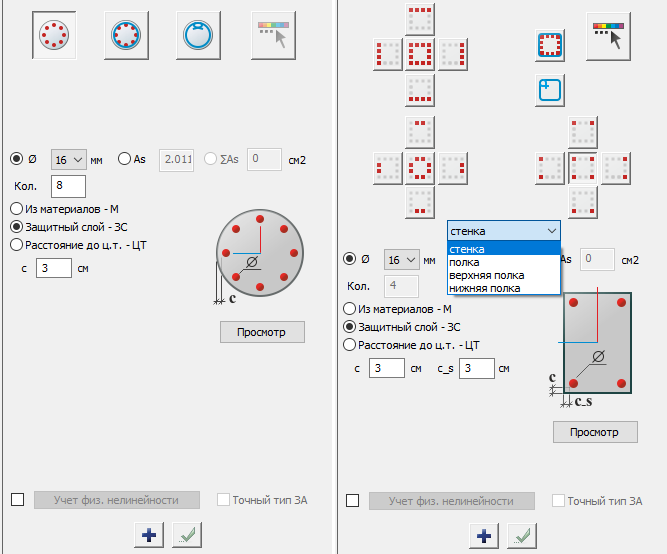
Task: Click the blue plus button in the left panel
Action: pyautogui.click(x=148, y=535)
